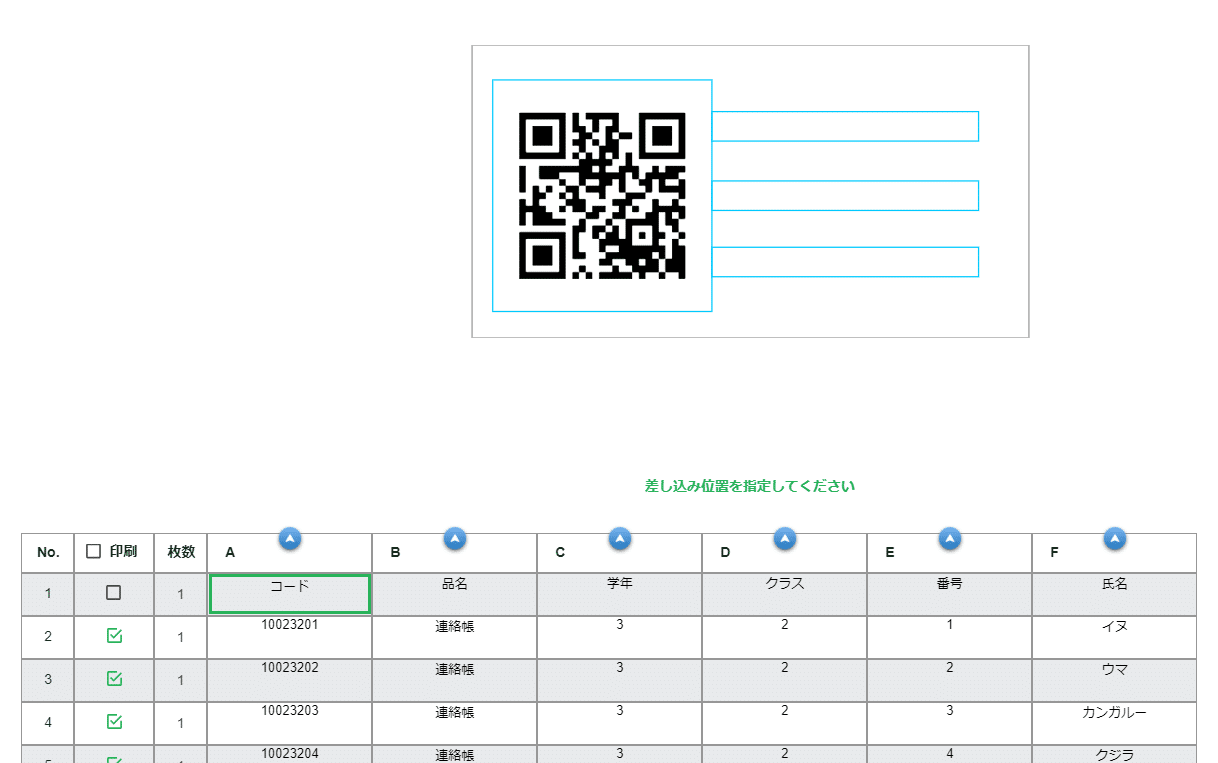
Task: Select the top text field box in the label preview
Action: point(845,126)
